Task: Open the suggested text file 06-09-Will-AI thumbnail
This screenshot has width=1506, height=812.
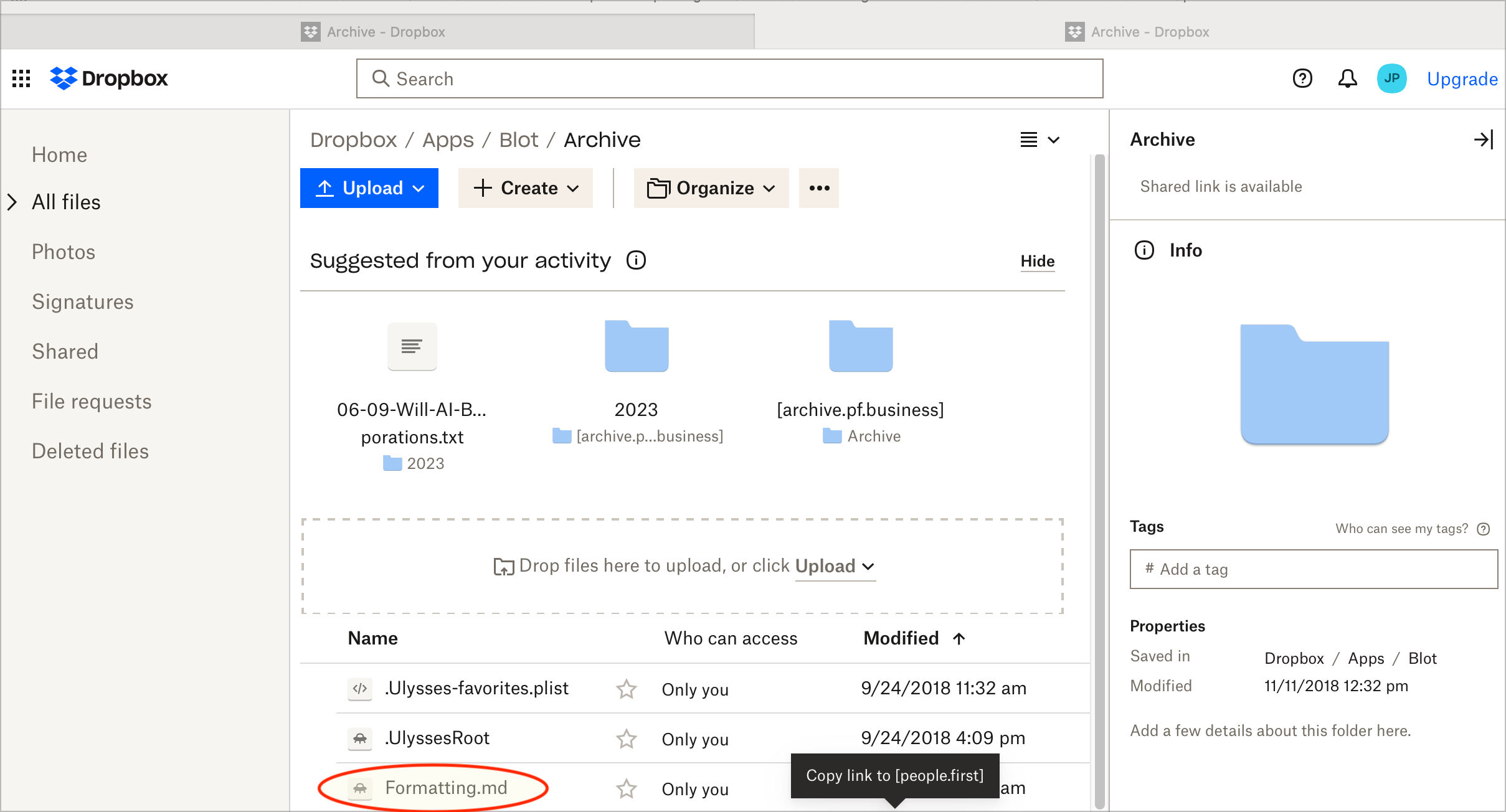Action: [412, 346]
